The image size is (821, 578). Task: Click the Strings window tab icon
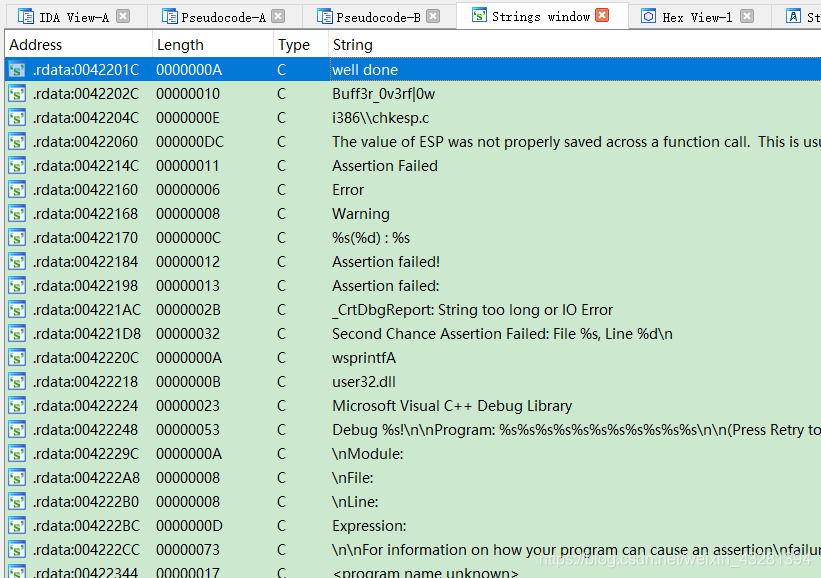coord(479,15)
